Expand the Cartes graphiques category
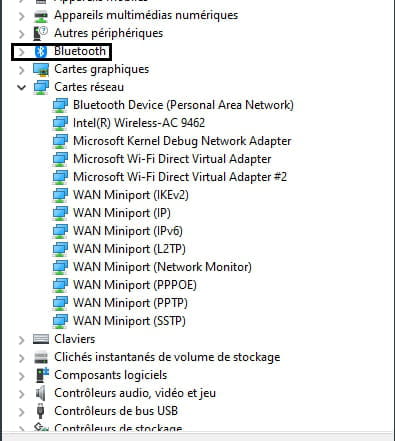The height and width of the screenshot is (441, 395). tap(21, 70)
